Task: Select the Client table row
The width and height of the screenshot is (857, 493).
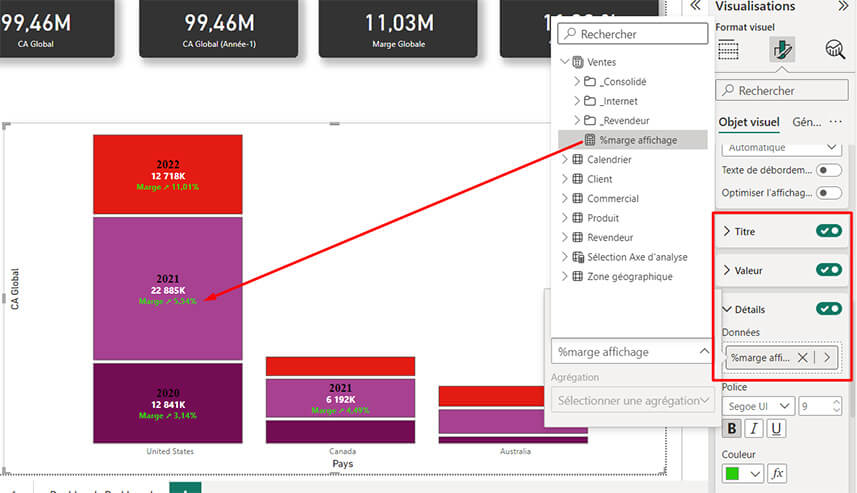Action: click(x=632, y=179)
